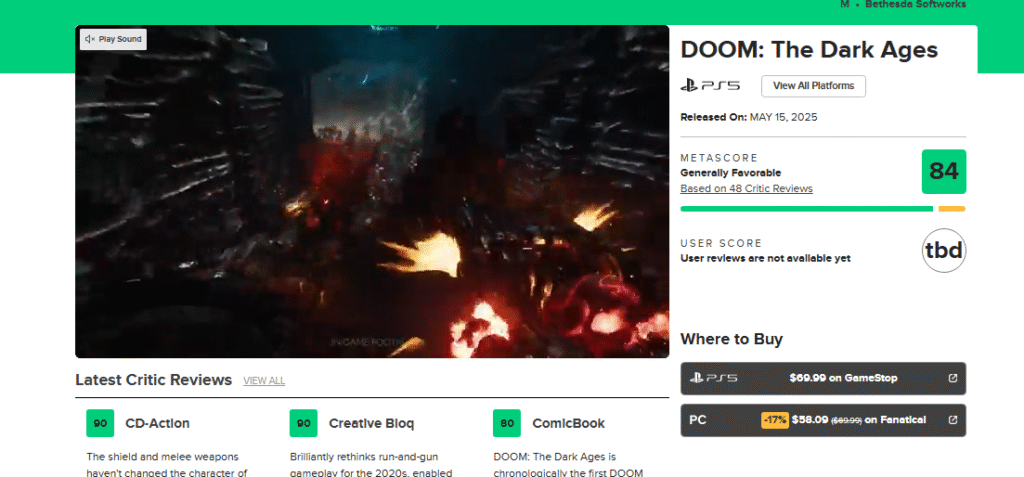
Task: Click User reviews are not available yet text
Action: coord(765,258)
